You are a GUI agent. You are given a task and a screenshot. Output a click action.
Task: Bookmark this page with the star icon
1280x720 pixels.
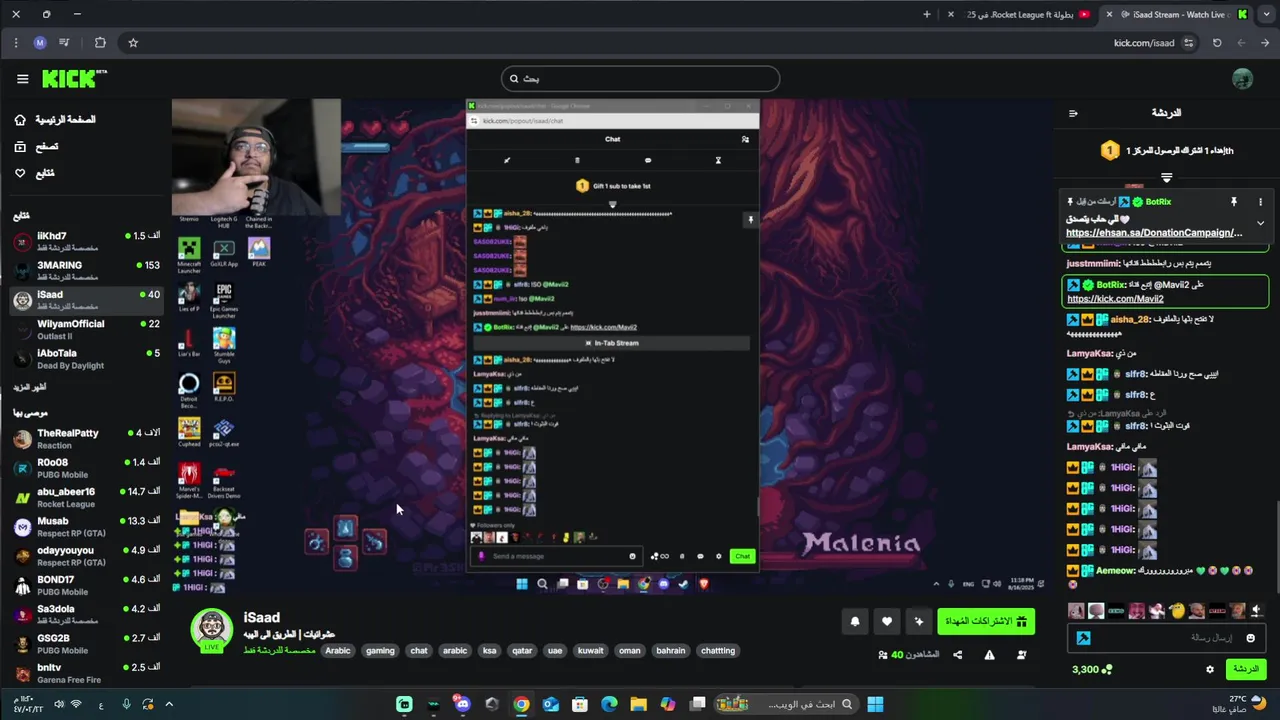click(133, 43)
